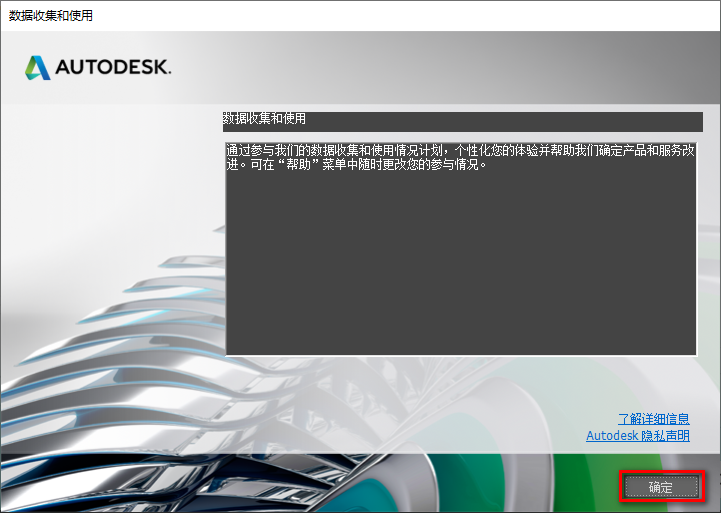The image size is (721, 513).
Task: Click the 确定 button
Action: [x=660, y=487]
